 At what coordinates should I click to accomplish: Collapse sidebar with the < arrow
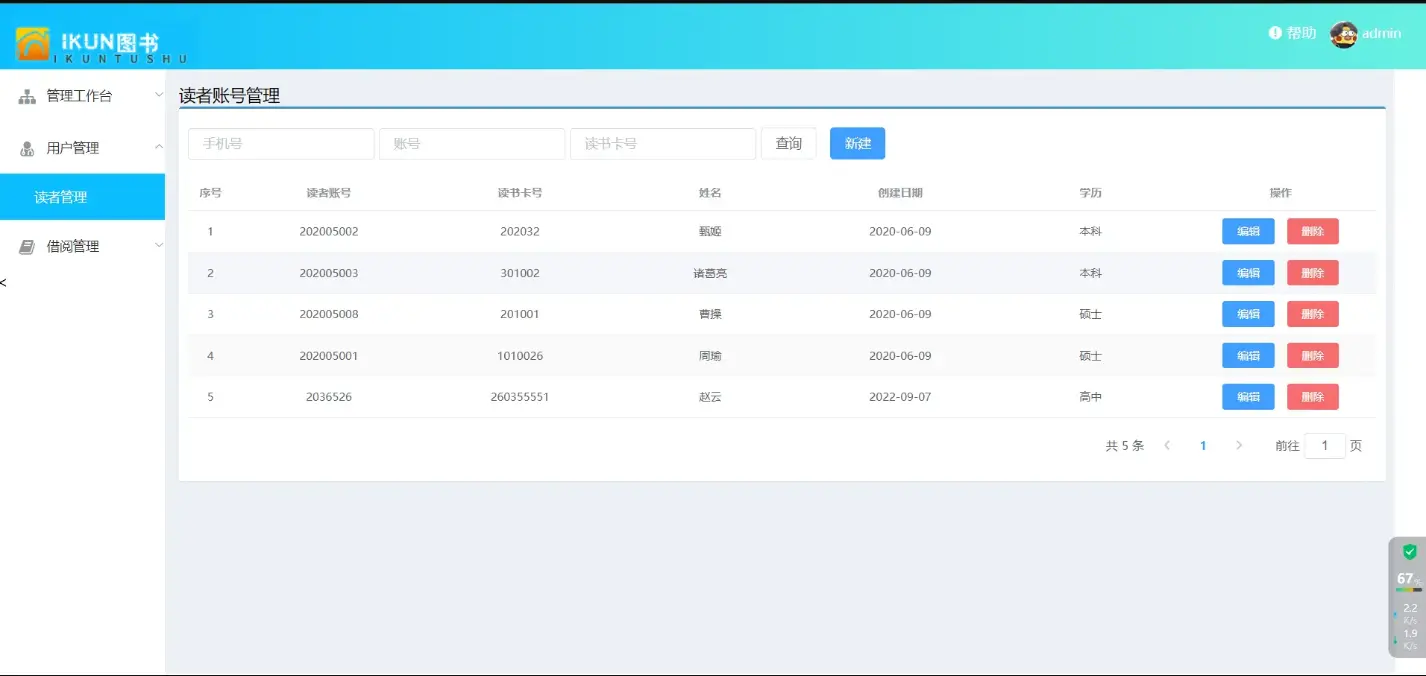[3, 283]
